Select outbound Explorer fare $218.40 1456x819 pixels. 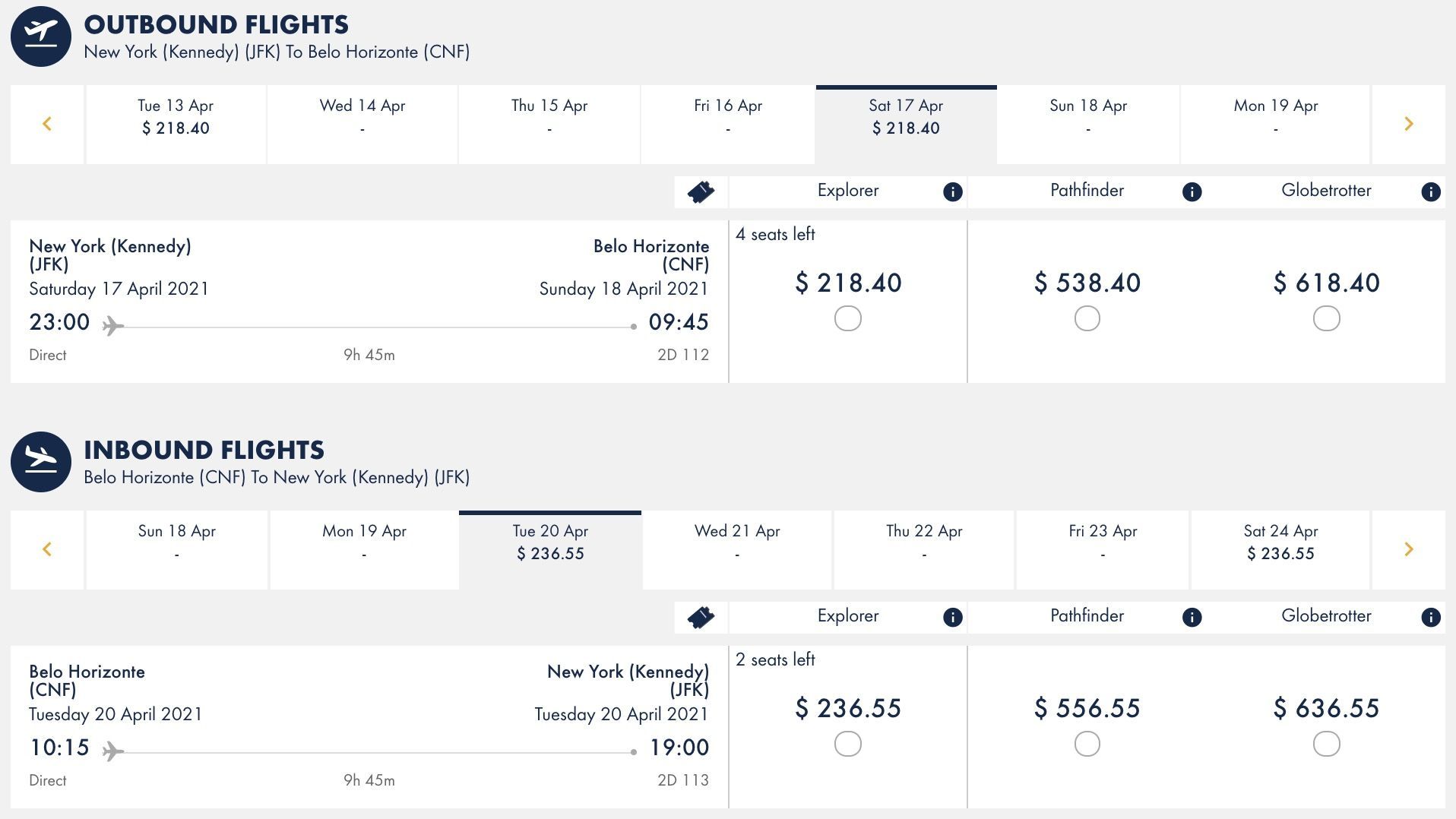coord(847,318)
